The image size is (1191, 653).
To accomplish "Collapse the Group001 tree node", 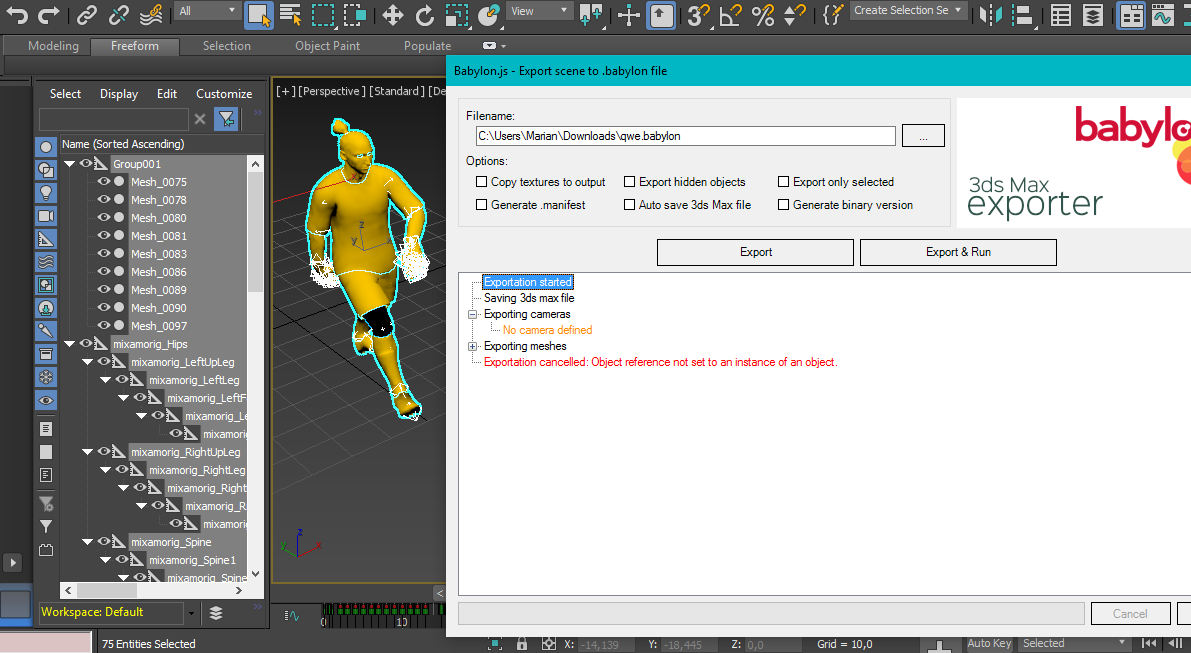I will coord(70,163).
